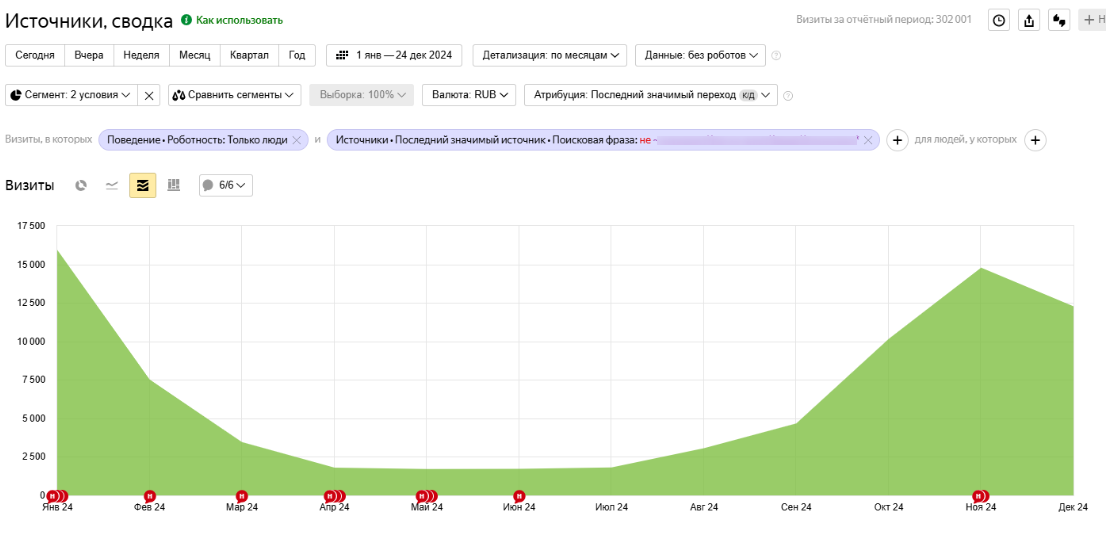
Task: Click the help icon next to Атрибуция
Action: coord(788,95)
